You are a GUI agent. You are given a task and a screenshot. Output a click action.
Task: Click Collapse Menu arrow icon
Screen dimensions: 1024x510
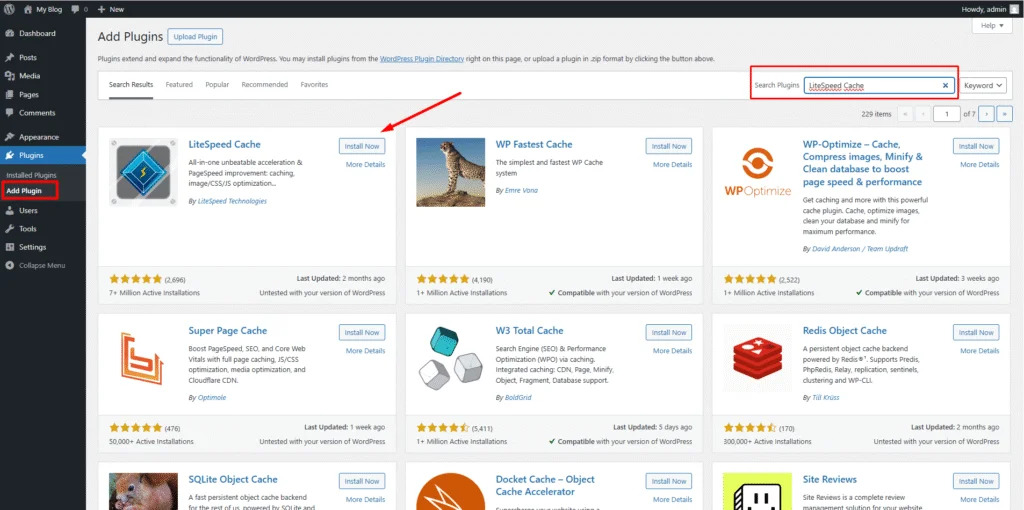[x=10, y=266]
